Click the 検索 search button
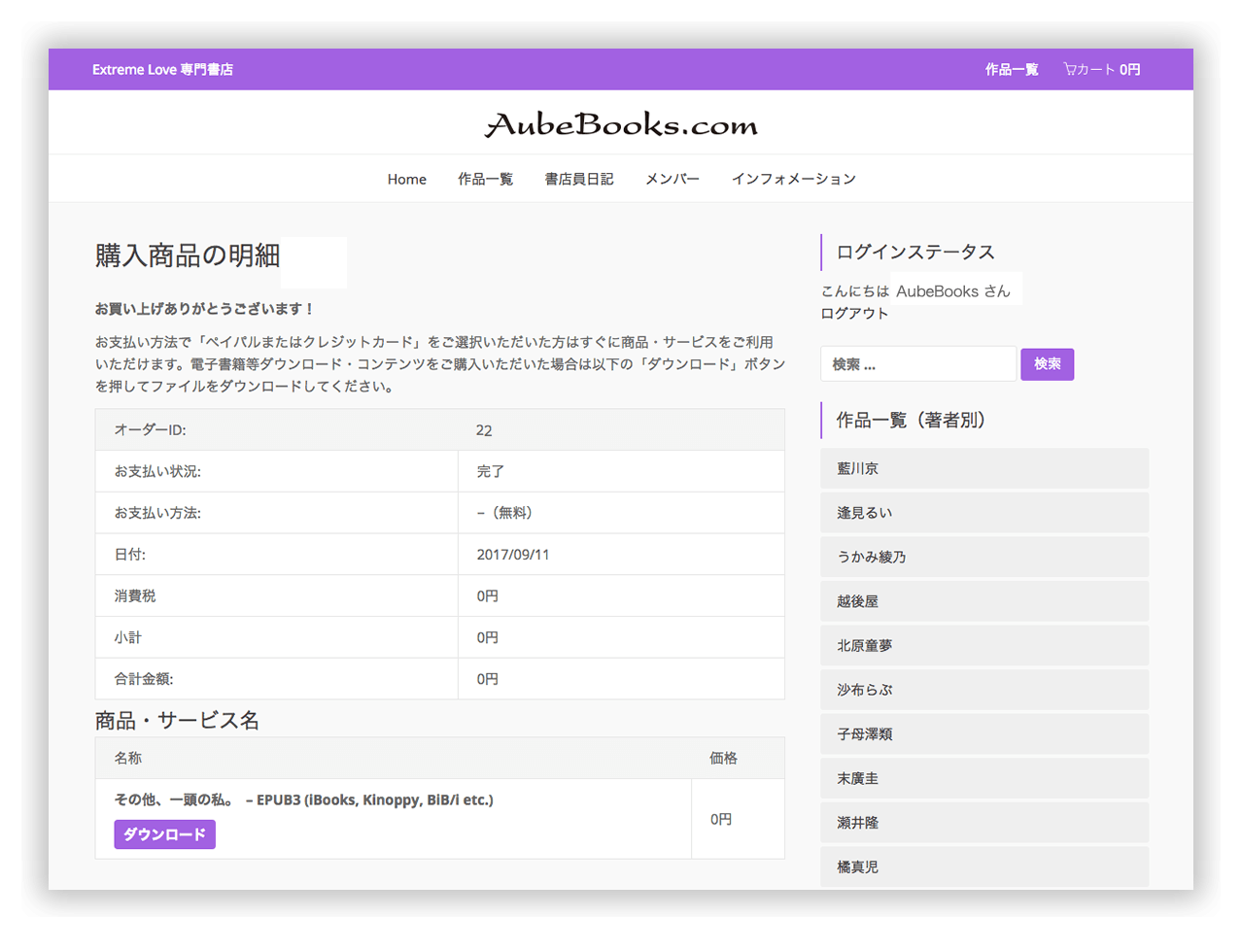This screenshot has width=1242, height=952. 1047,364
